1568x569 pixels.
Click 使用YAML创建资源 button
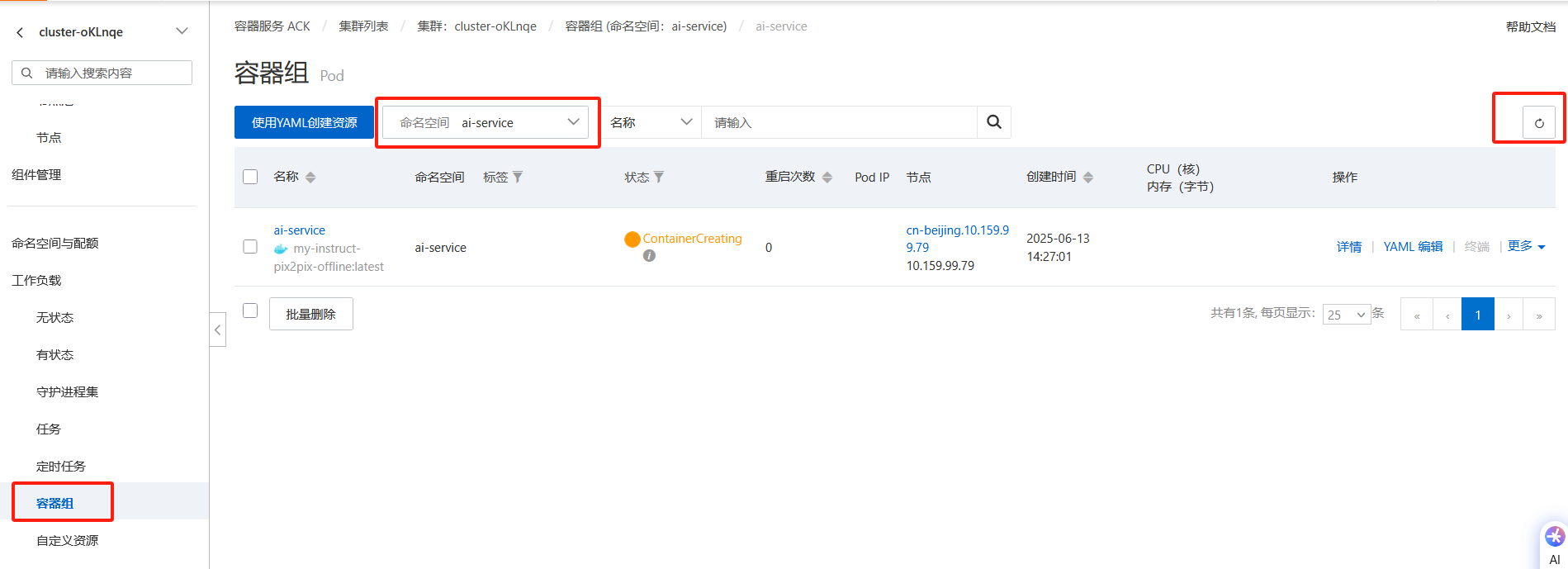304,122
